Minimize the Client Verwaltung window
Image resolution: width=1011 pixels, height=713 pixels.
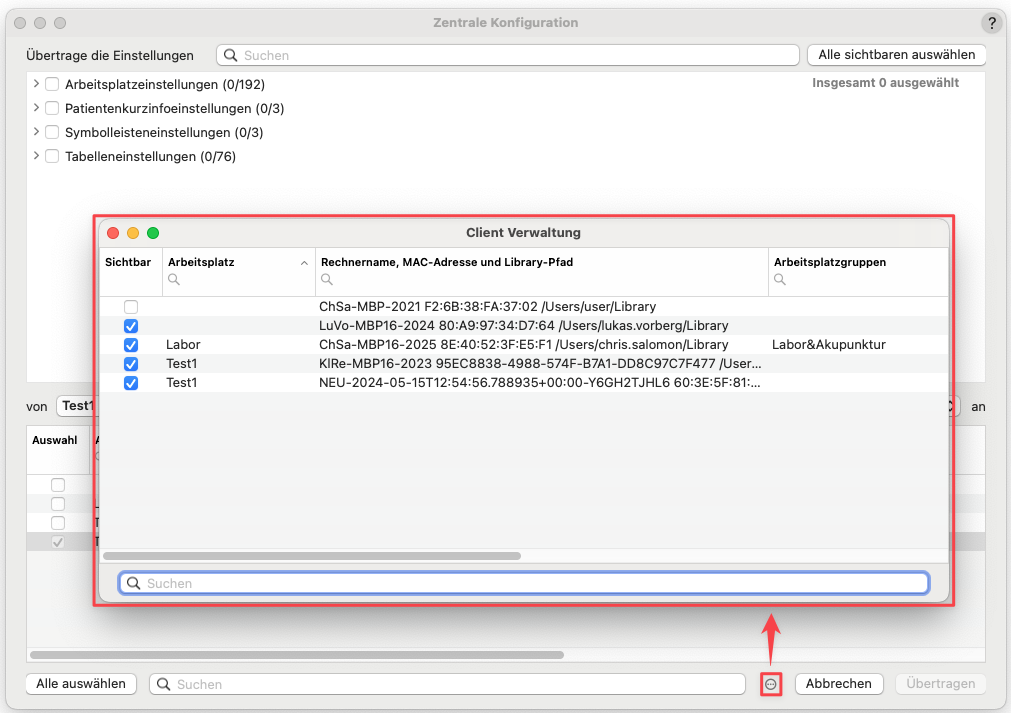pos(133,233)
